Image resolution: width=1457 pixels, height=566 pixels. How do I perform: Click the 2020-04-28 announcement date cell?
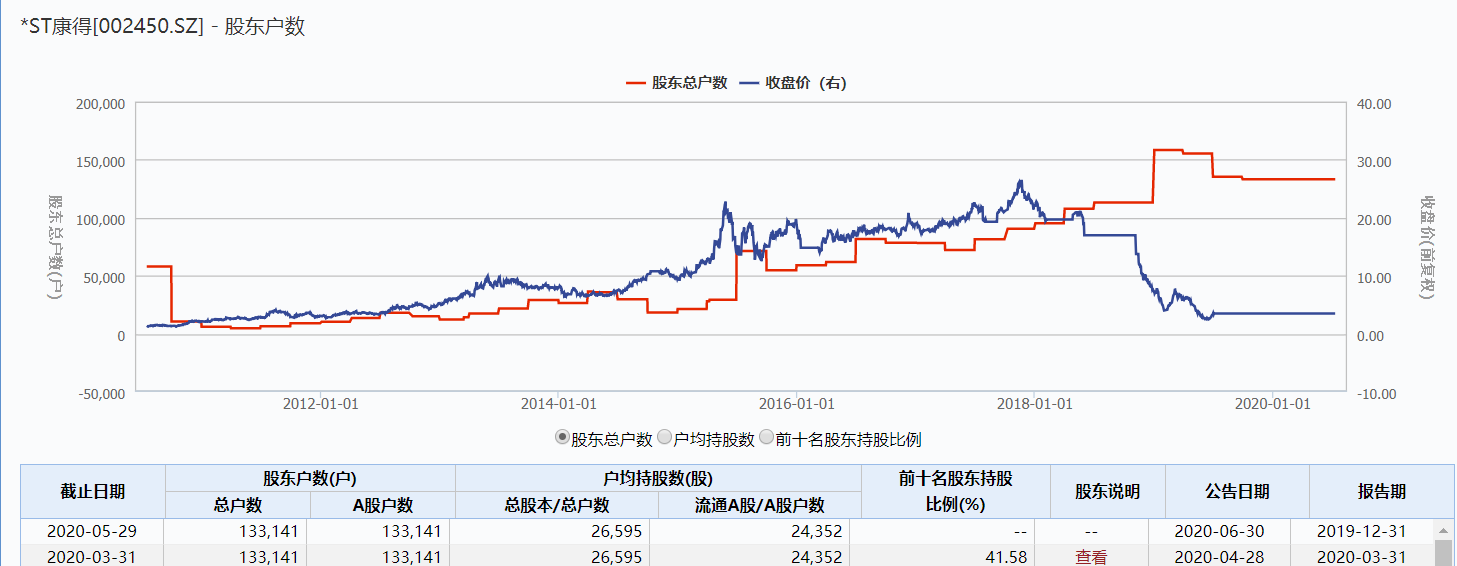(1221, 557)
